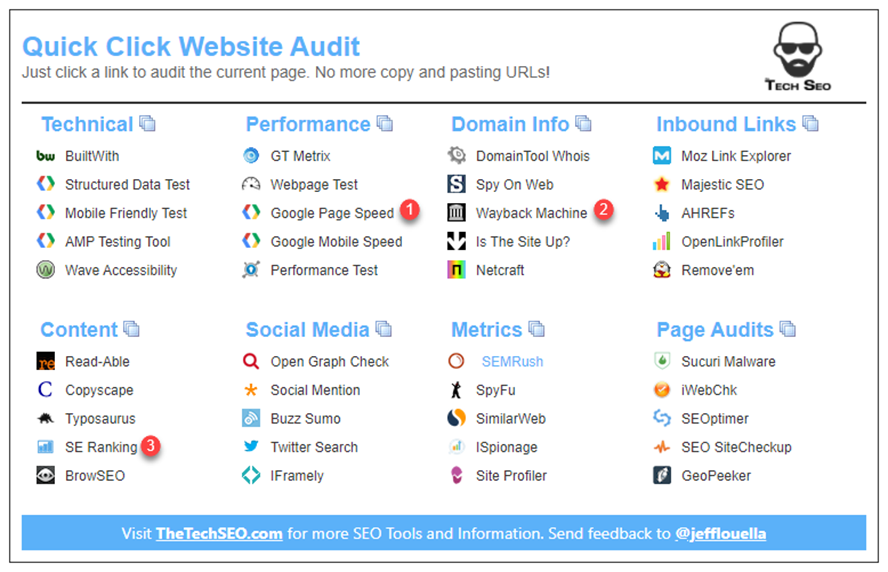Screen dimensions: 888x572
Task: Open the @jeffiouella feedback link
Action: point(720,534)
